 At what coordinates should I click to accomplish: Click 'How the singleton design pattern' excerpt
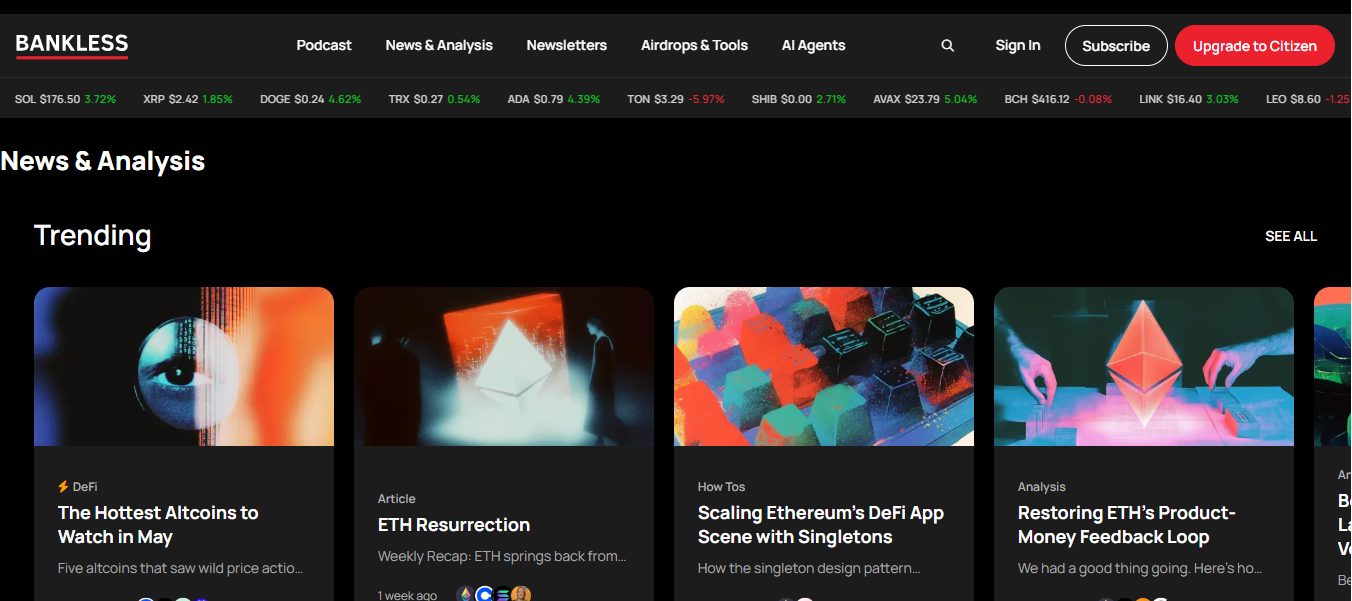[809, 568]
